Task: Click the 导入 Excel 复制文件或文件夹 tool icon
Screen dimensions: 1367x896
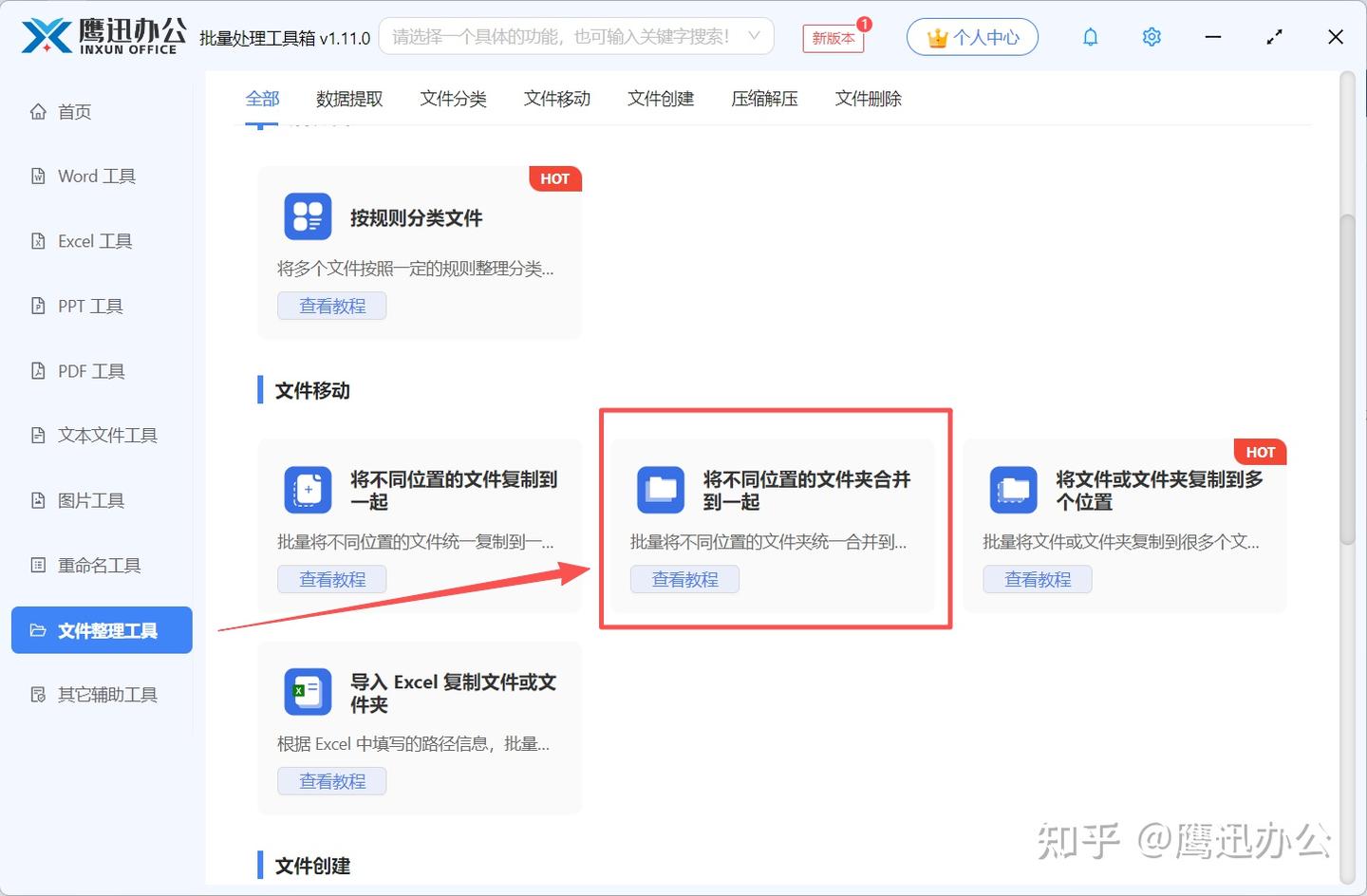Action: pyautogui.click(x=307, y=691)
